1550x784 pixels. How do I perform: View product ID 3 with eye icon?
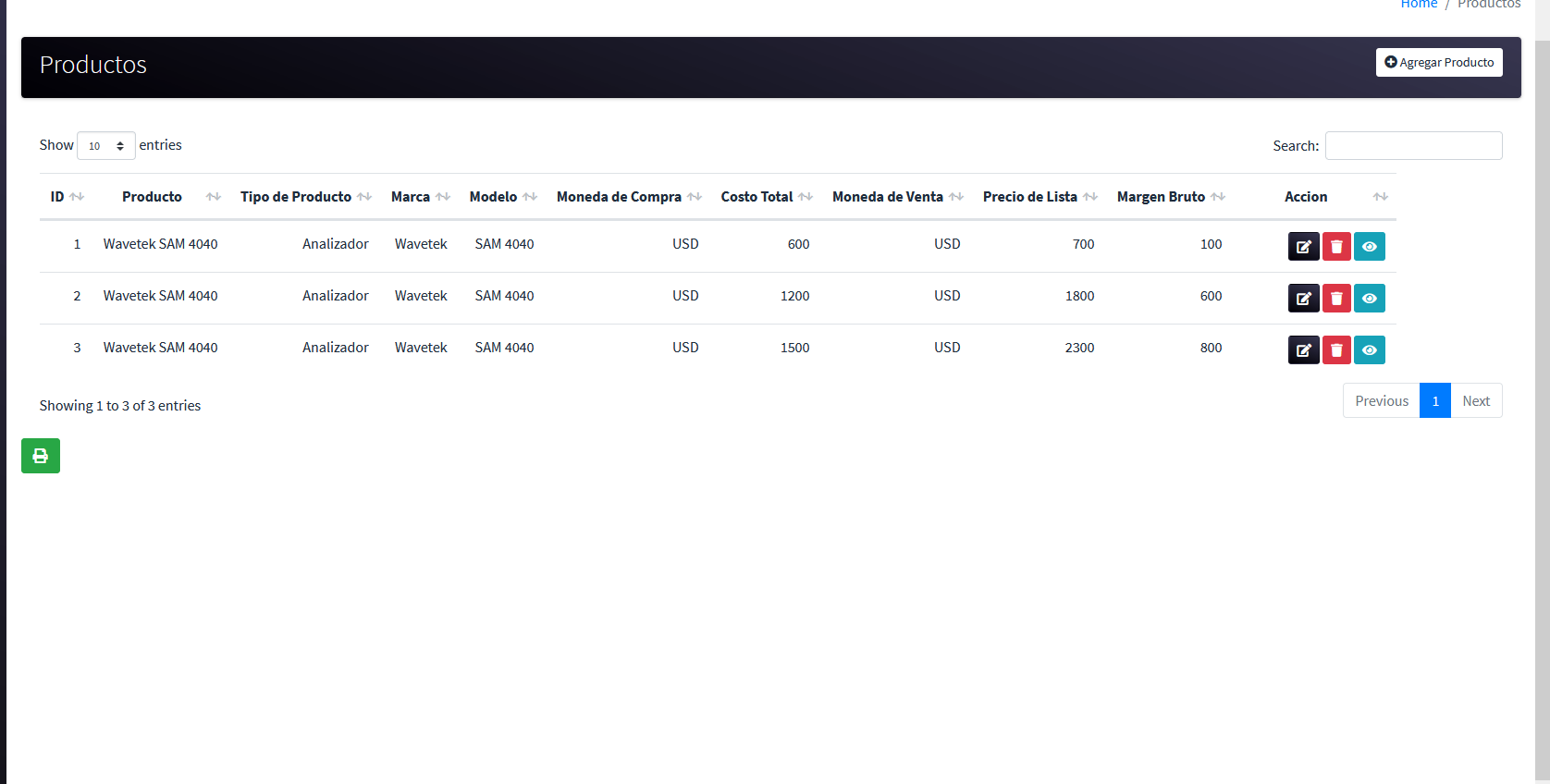1370,350
